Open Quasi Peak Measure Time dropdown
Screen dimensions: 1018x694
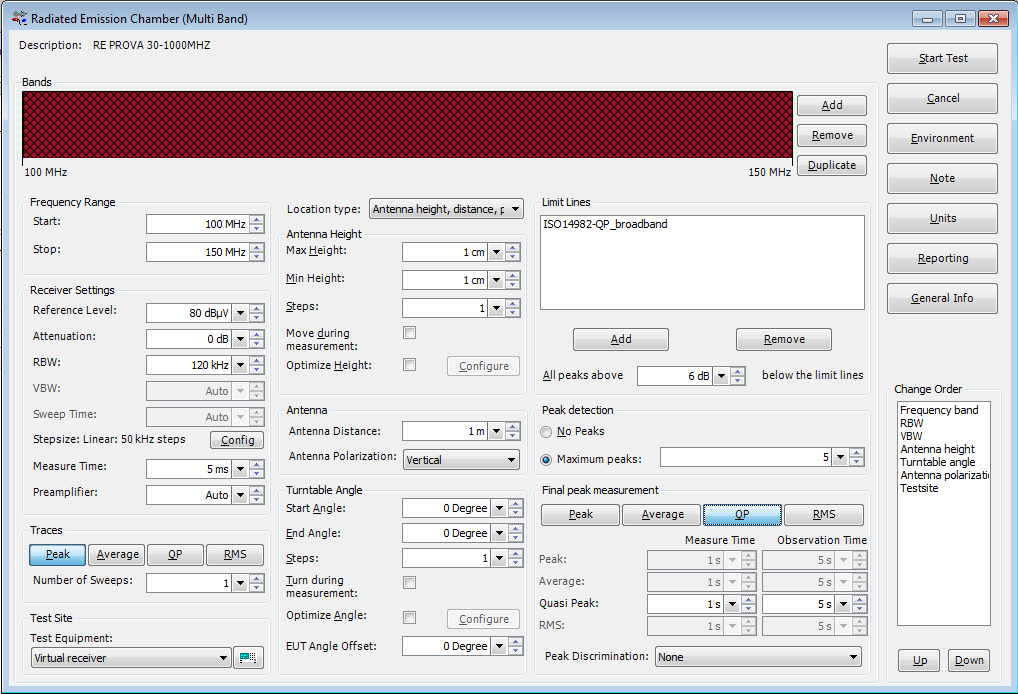pos(732,604)
